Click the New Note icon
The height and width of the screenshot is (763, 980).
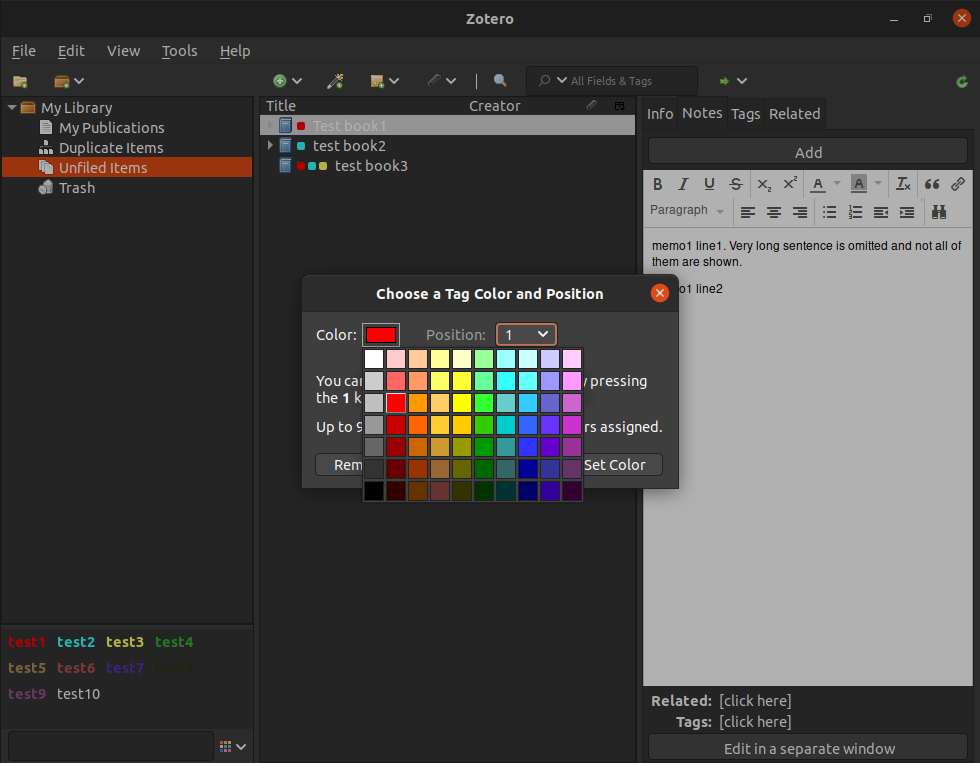click(377, 81)
